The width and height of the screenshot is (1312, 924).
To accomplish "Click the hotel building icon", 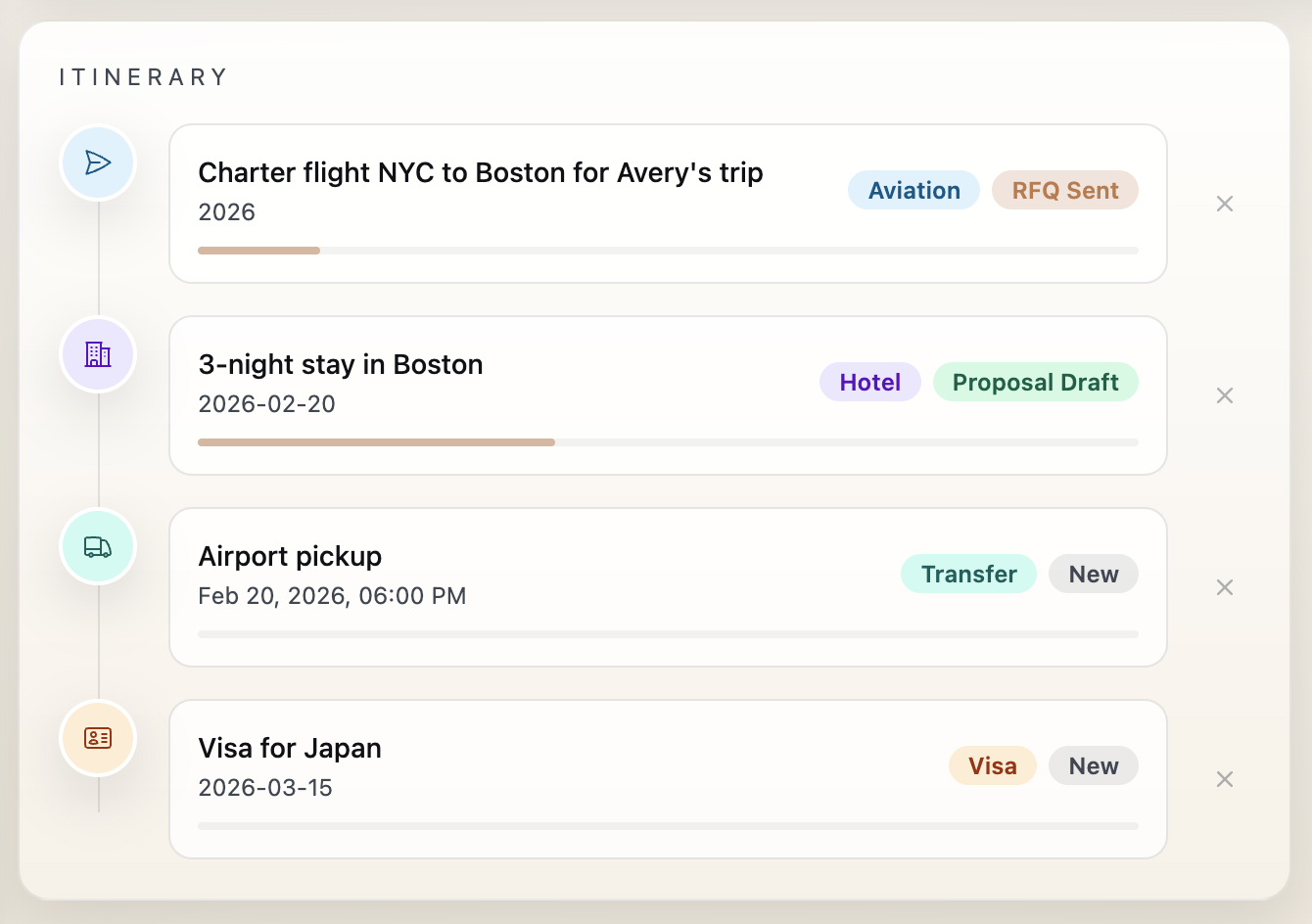I will tap(98, 354).
